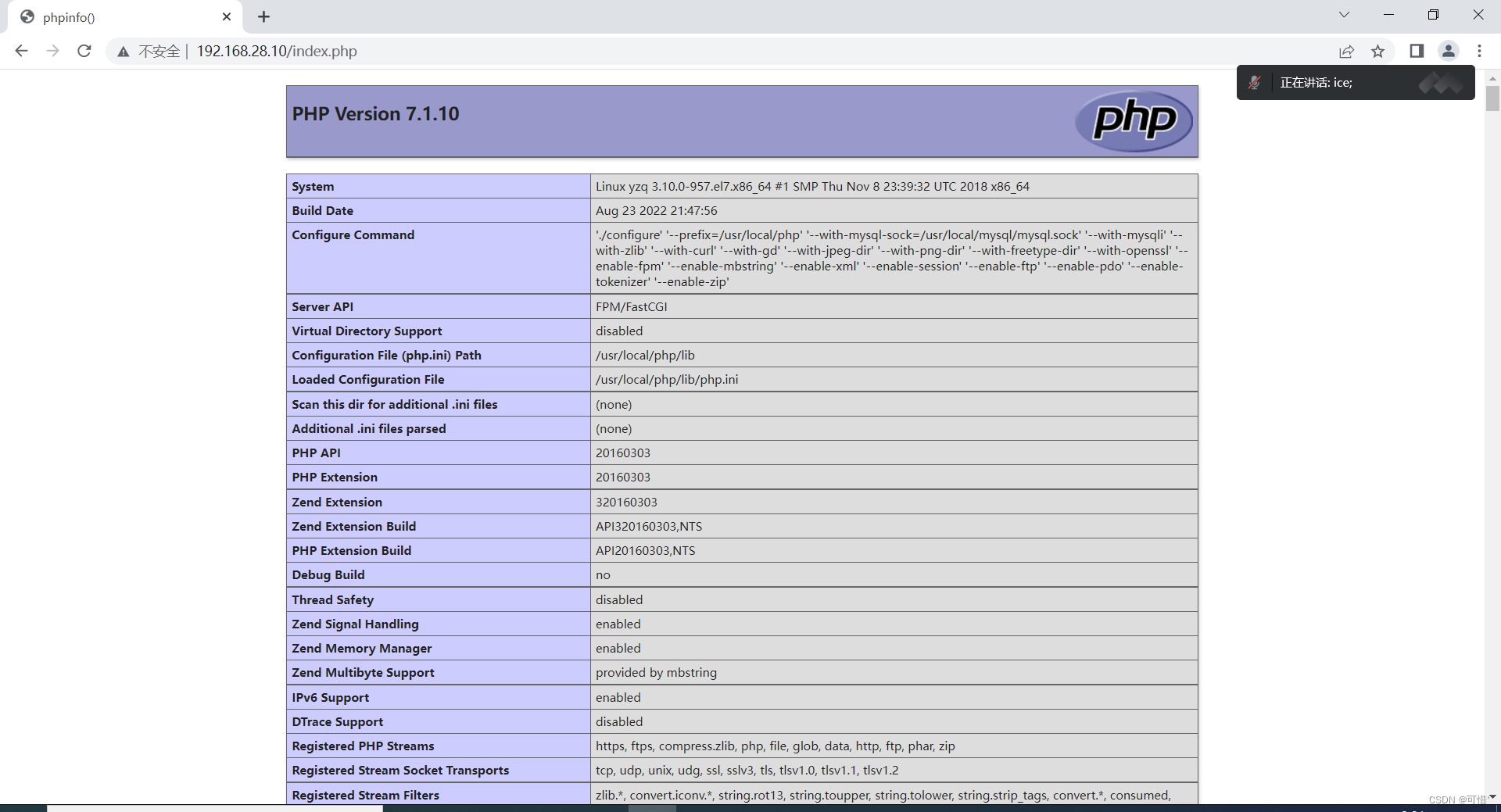Click 'Zend Multibyte Support' label

363,673
